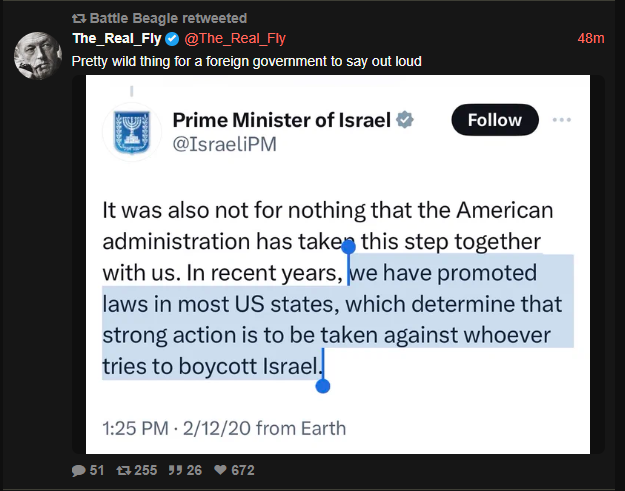Open Battle Beagle retweeted link

[x=167, y=19]
